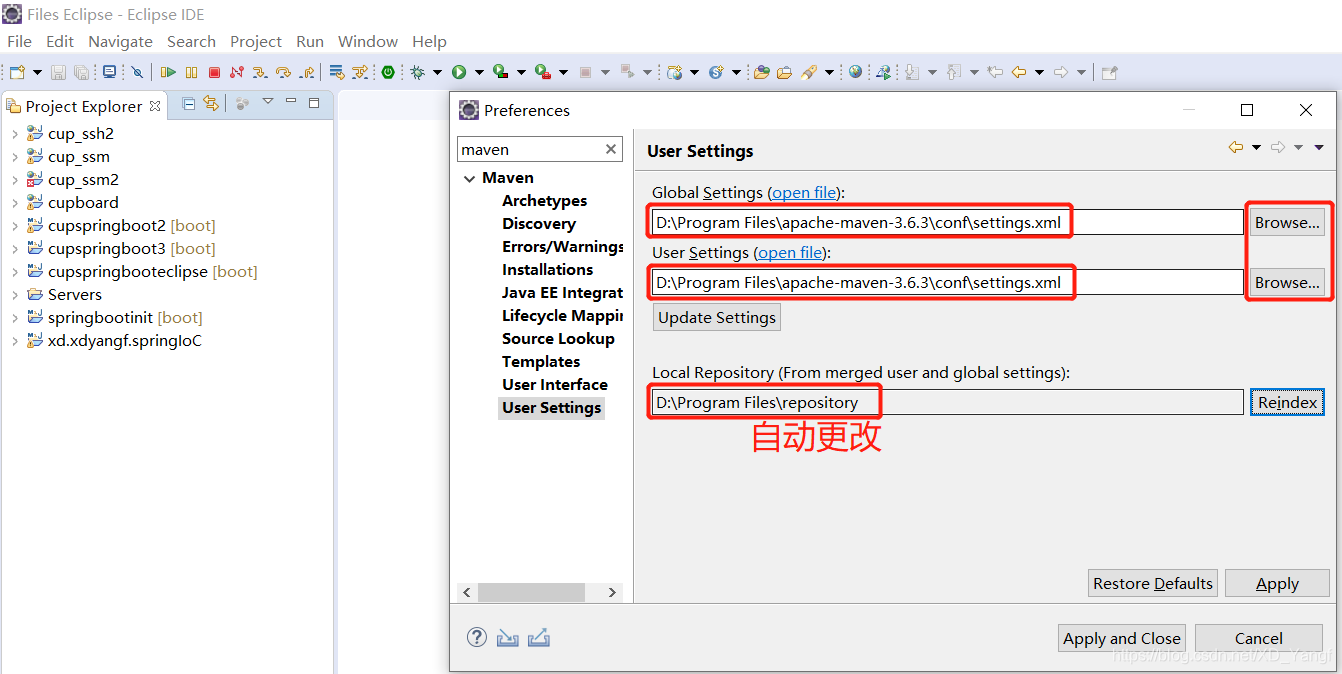
Task: Open the File menu
Action: (19, 41)
